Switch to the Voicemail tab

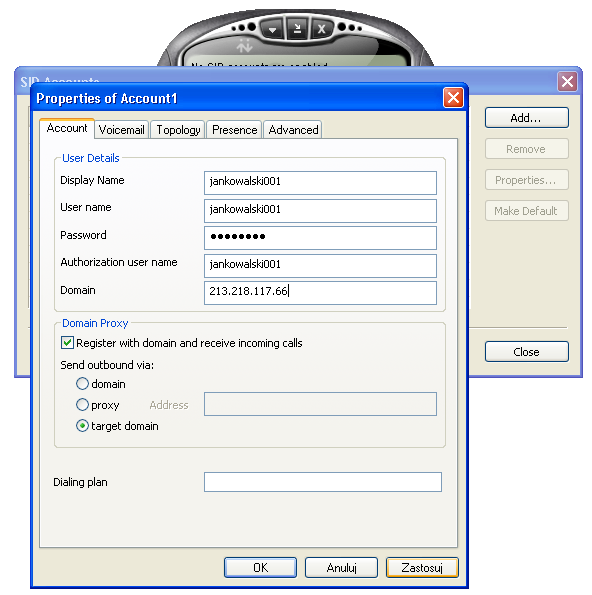[x=121, y=130]
